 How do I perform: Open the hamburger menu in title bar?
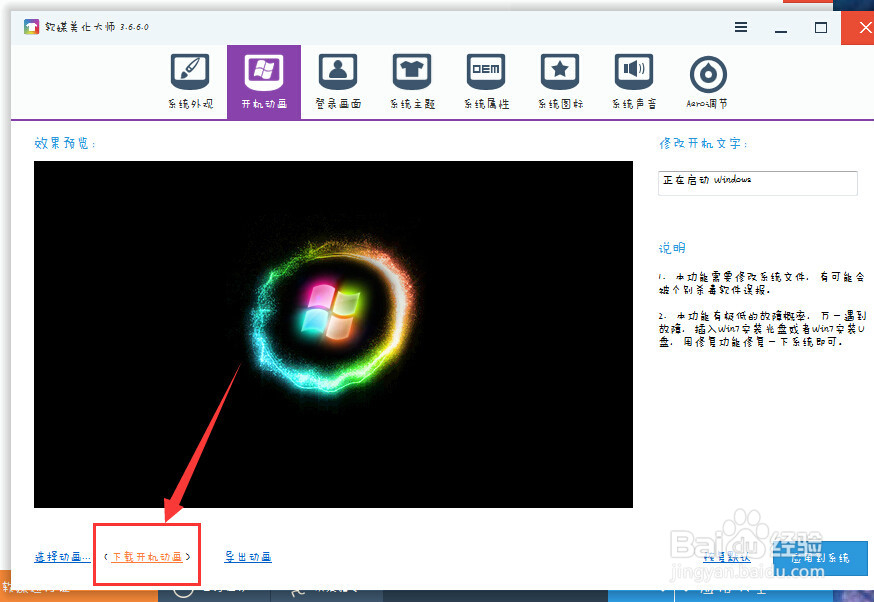pyautogui.click(x=741, y=27)
